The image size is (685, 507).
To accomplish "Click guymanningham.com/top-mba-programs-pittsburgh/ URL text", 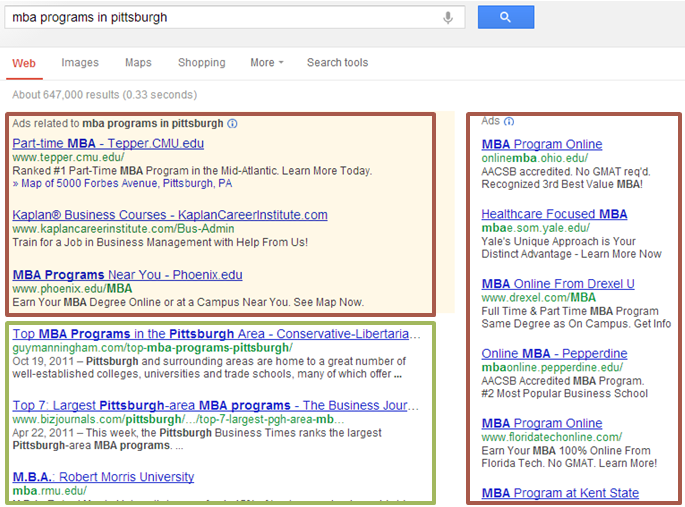I will click(152, 348).
